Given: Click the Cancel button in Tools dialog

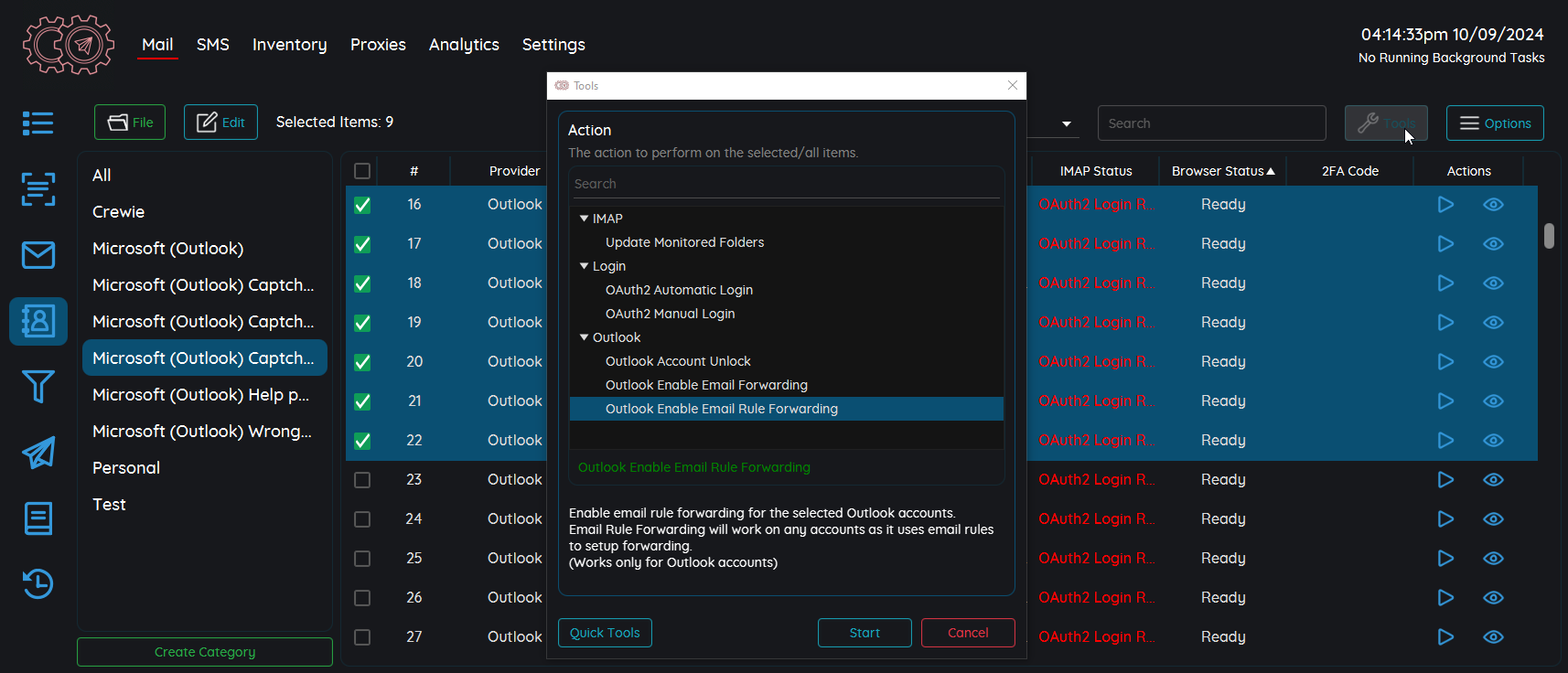Looking at the screenshot, I should pos(968,633).
